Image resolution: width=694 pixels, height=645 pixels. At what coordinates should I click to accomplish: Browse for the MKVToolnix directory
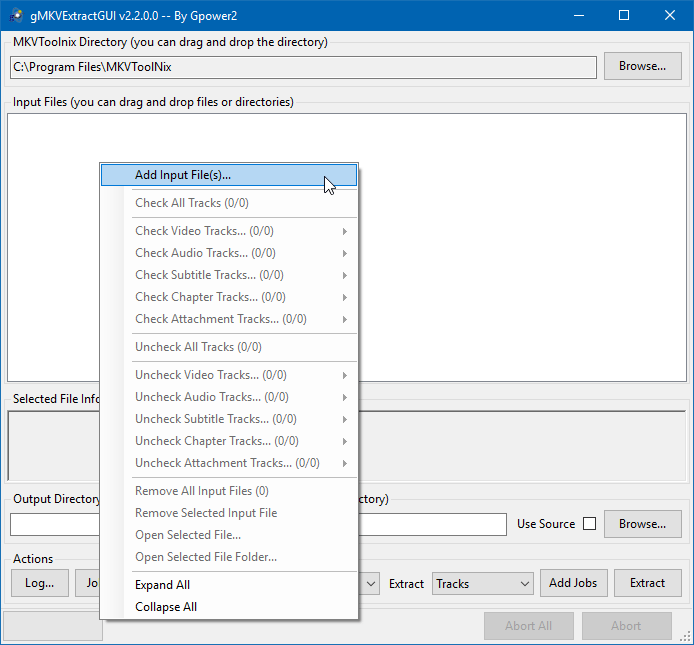642,66
